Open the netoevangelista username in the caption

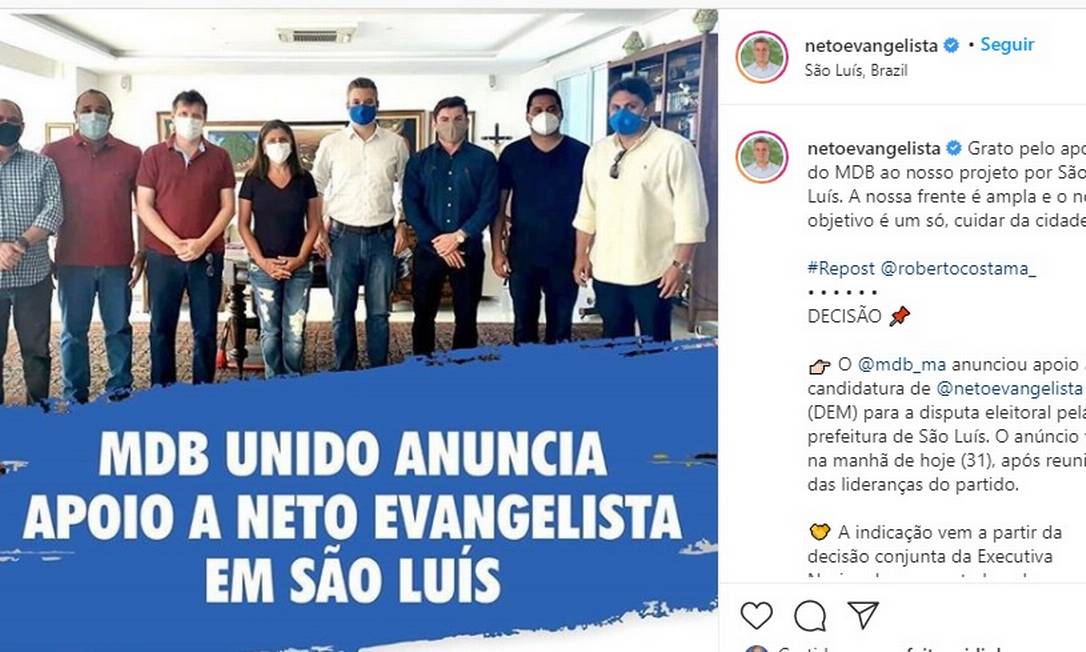(x=874, y=148)
